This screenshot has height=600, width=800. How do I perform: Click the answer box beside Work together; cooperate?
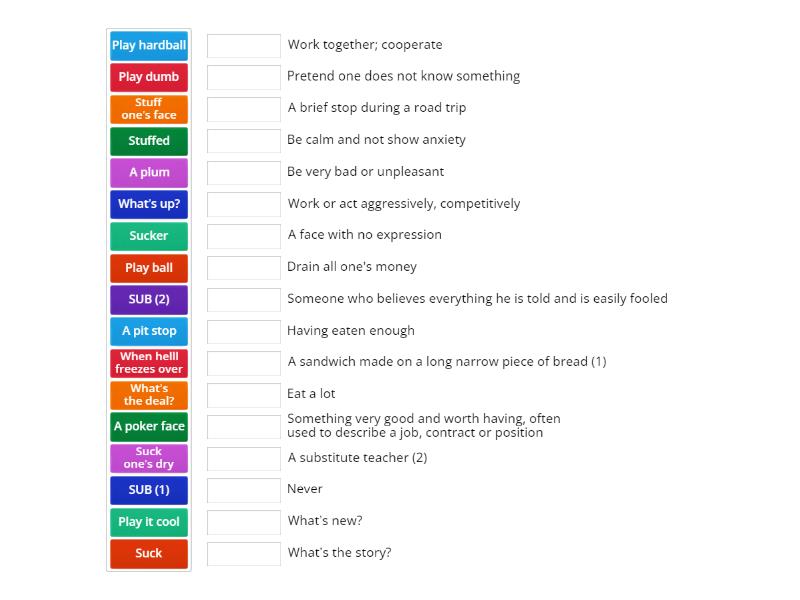tap(242, 45)
